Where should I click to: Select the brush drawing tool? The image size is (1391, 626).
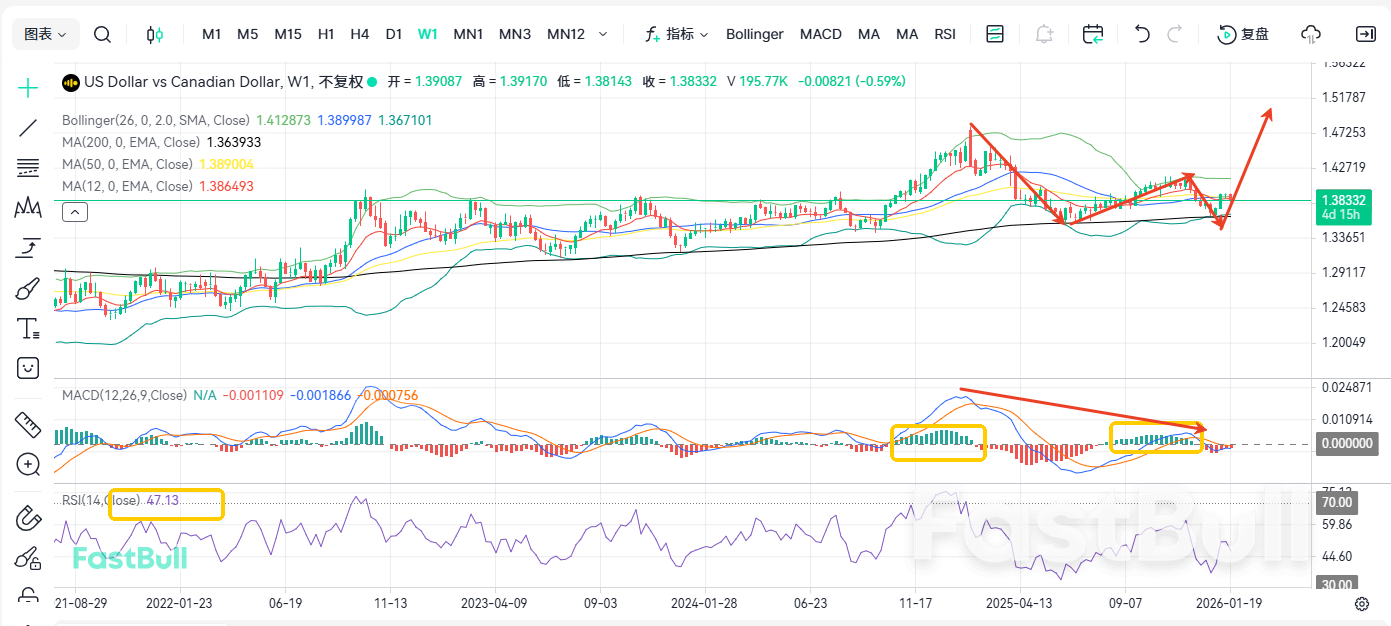click(x=28, y=288)
